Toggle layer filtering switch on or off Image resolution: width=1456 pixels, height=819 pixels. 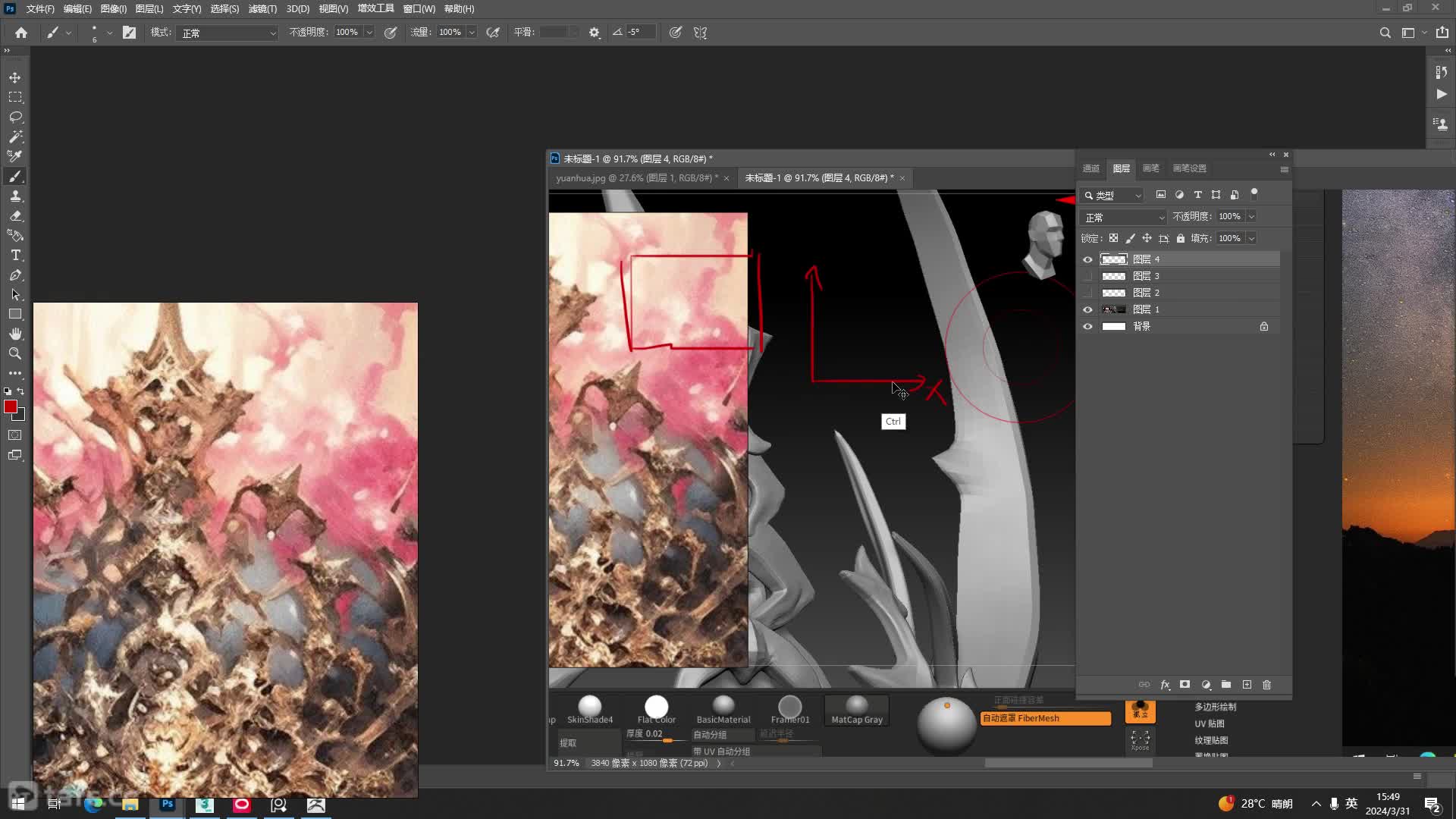(x=1254, y=193)
